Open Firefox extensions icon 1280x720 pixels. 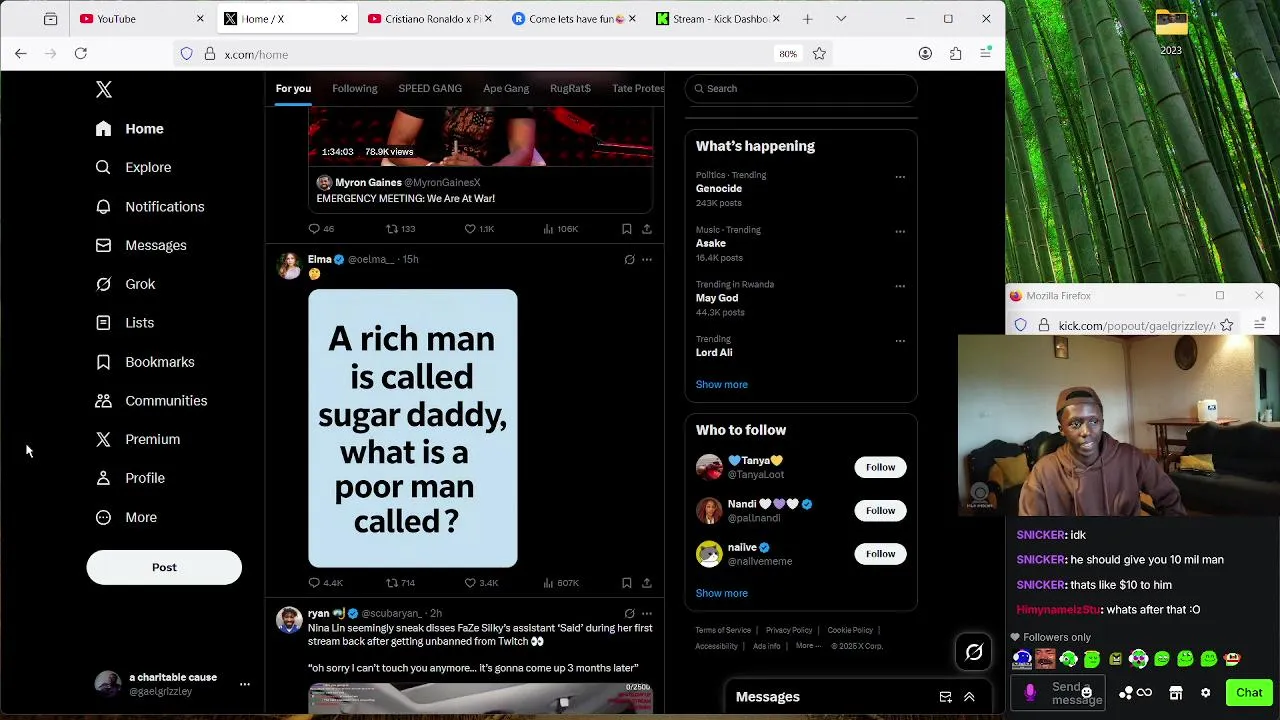pos(955,54)
